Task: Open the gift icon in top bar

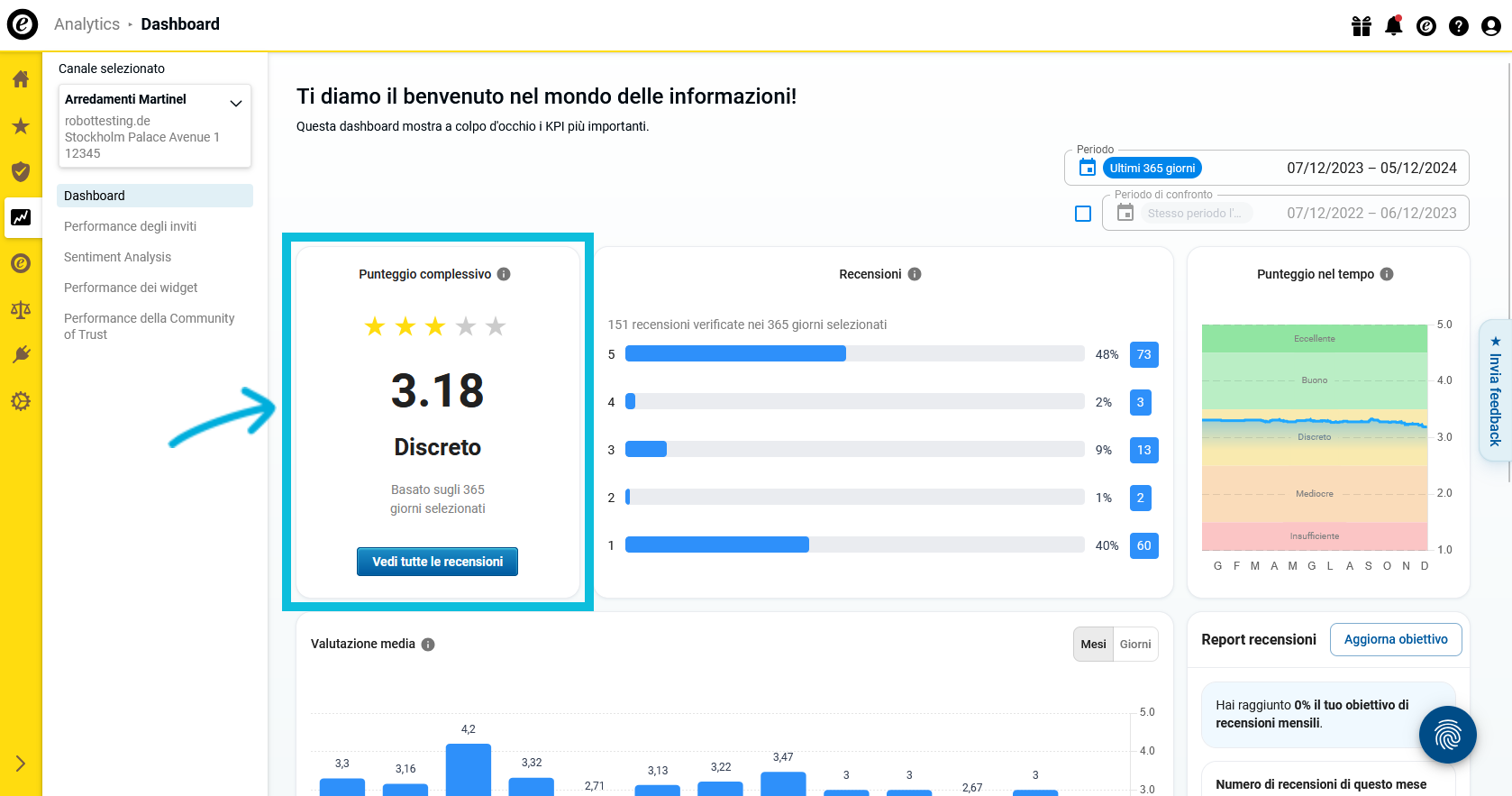Action: 1362,26
